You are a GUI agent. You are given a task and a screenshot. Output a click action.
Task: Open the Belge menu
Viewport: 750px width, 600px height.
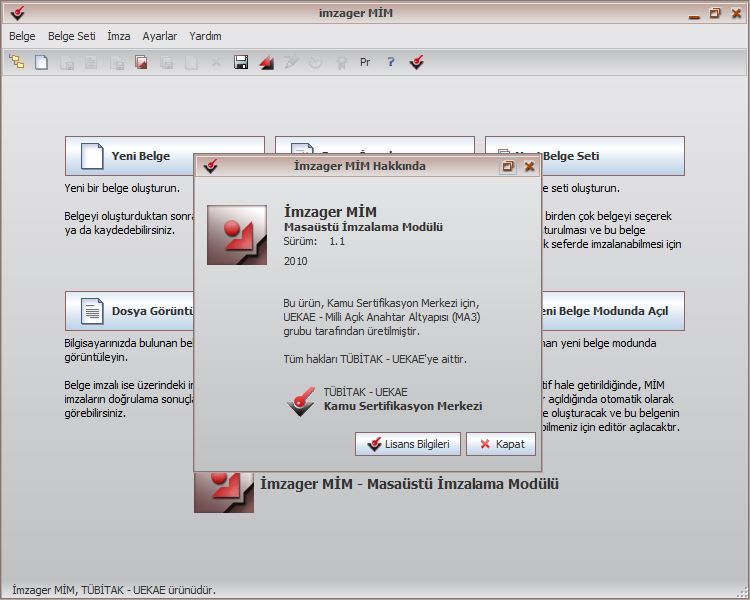[x=22, y=36]
